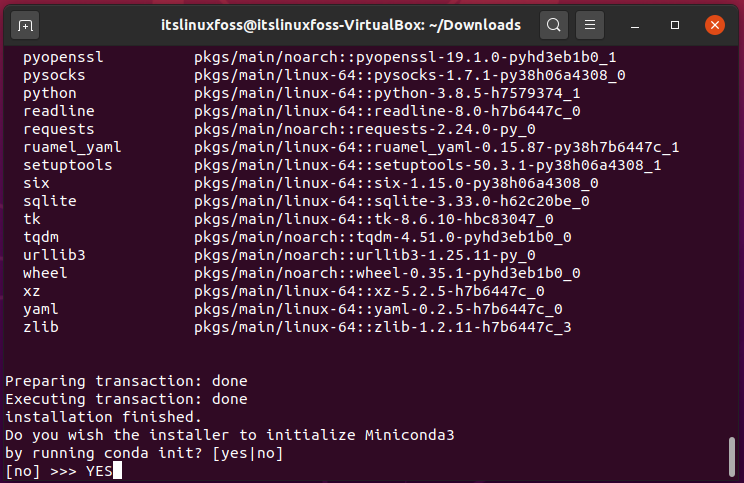Click path setuptools-50.3.1-py38h06a4308_1
Image resolution: width=744 pixels, height=483 pixels.
(x=518, y=166)
